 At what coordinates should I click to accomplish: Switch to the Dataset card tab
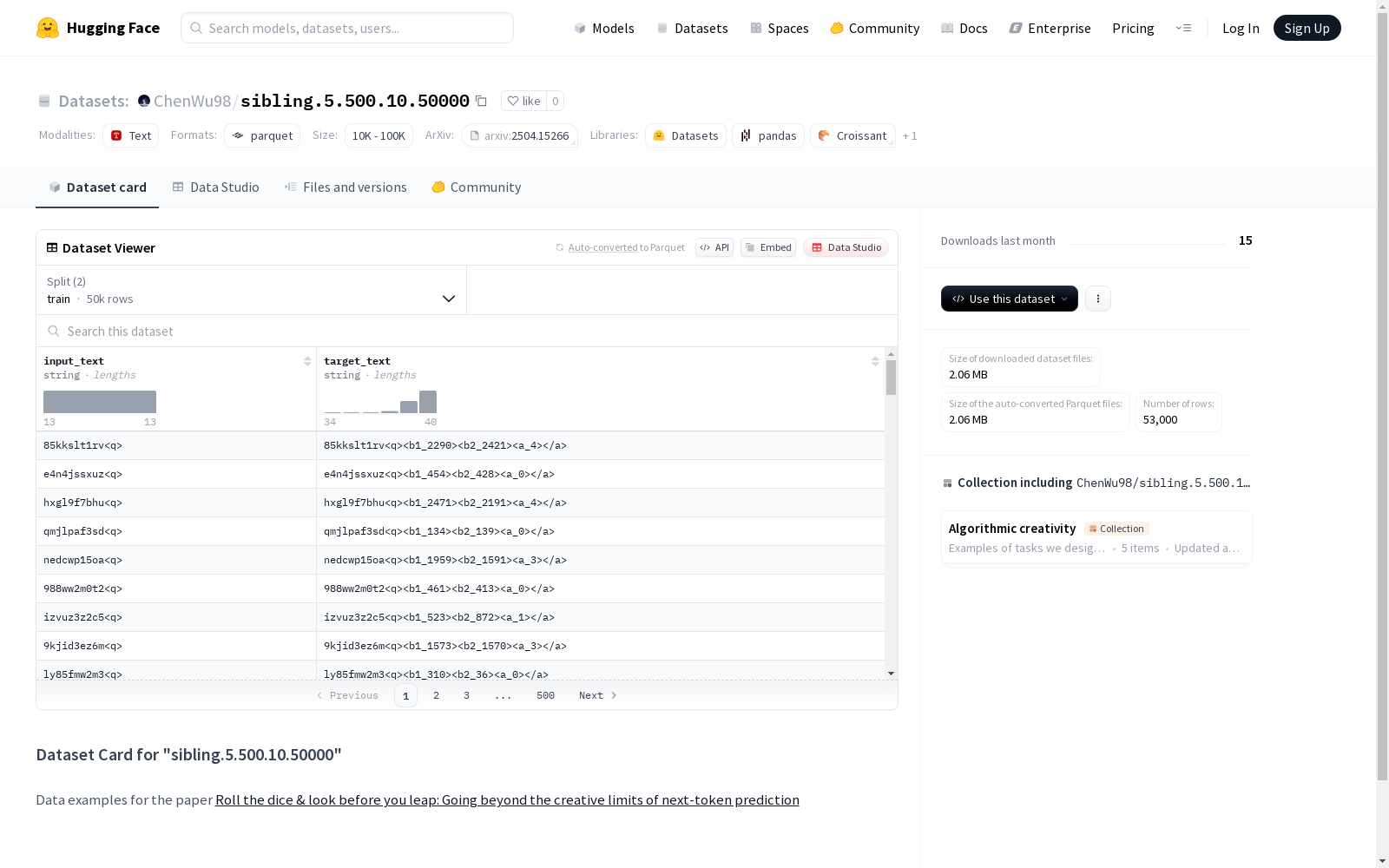[97, 187]
